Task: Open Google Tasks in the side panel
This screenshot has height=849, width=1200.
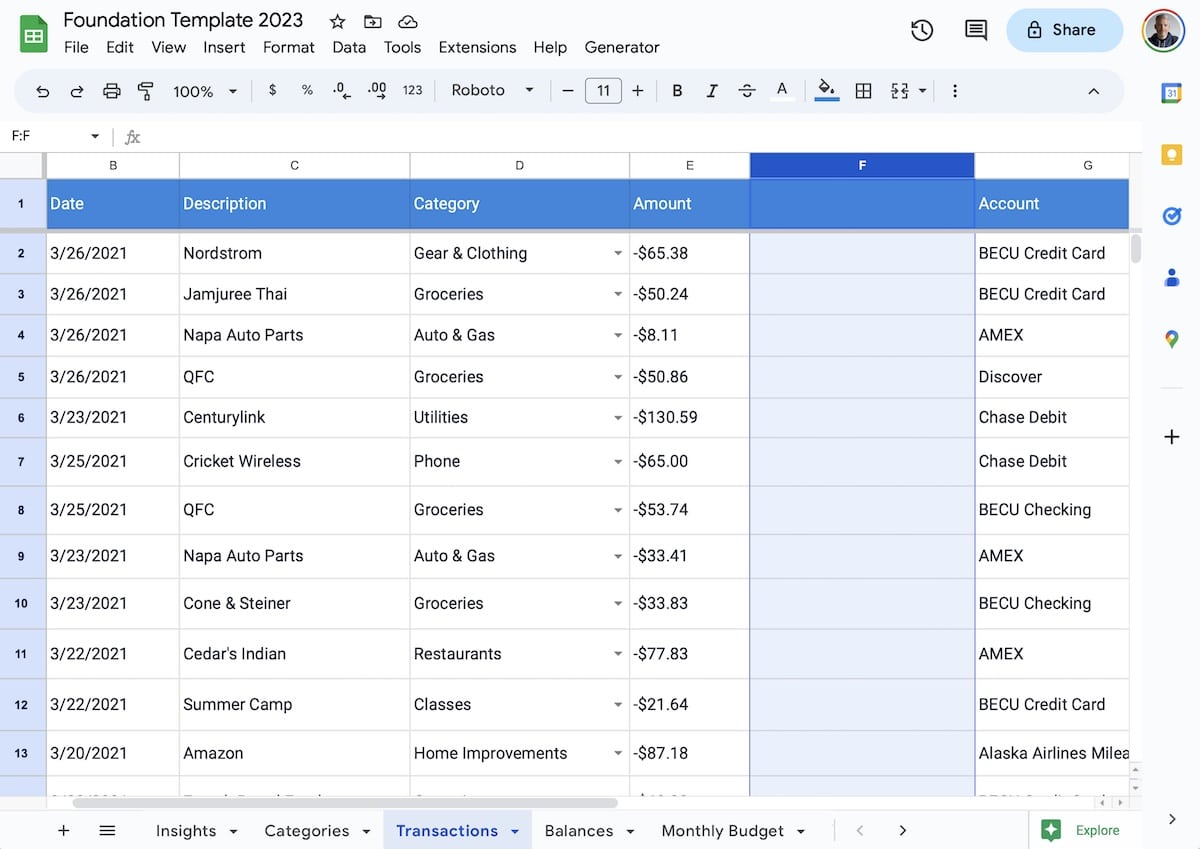Action: [x=1172, y=216]
